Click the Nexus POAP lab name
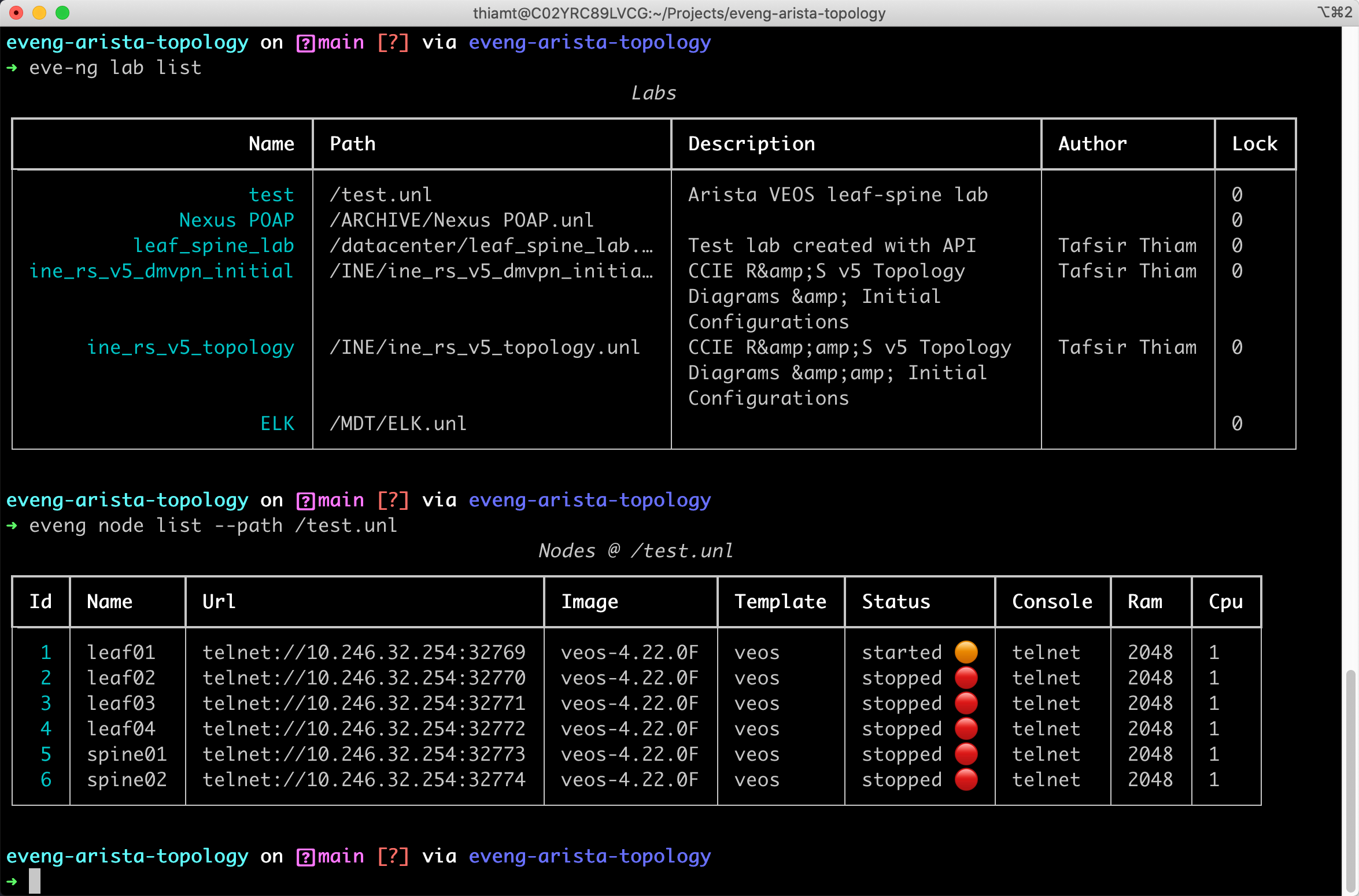 (x=237, y=220)
